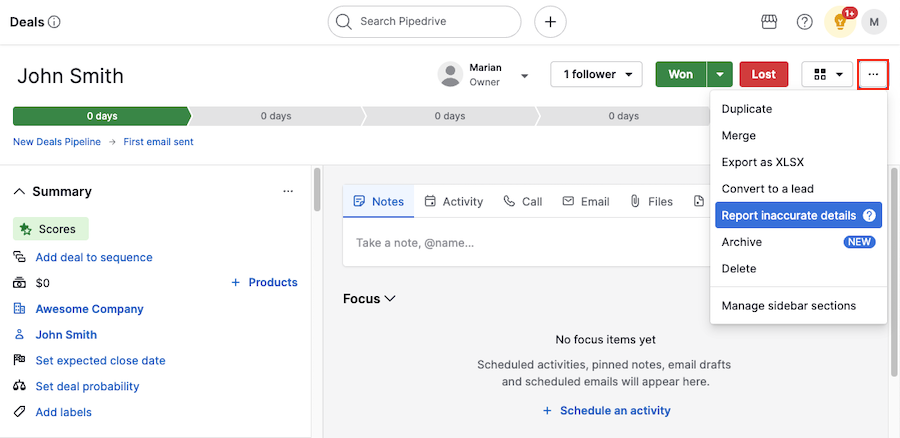Open the marketplace store icon
The height and width of the screenshot is (438, 900).
769,21
